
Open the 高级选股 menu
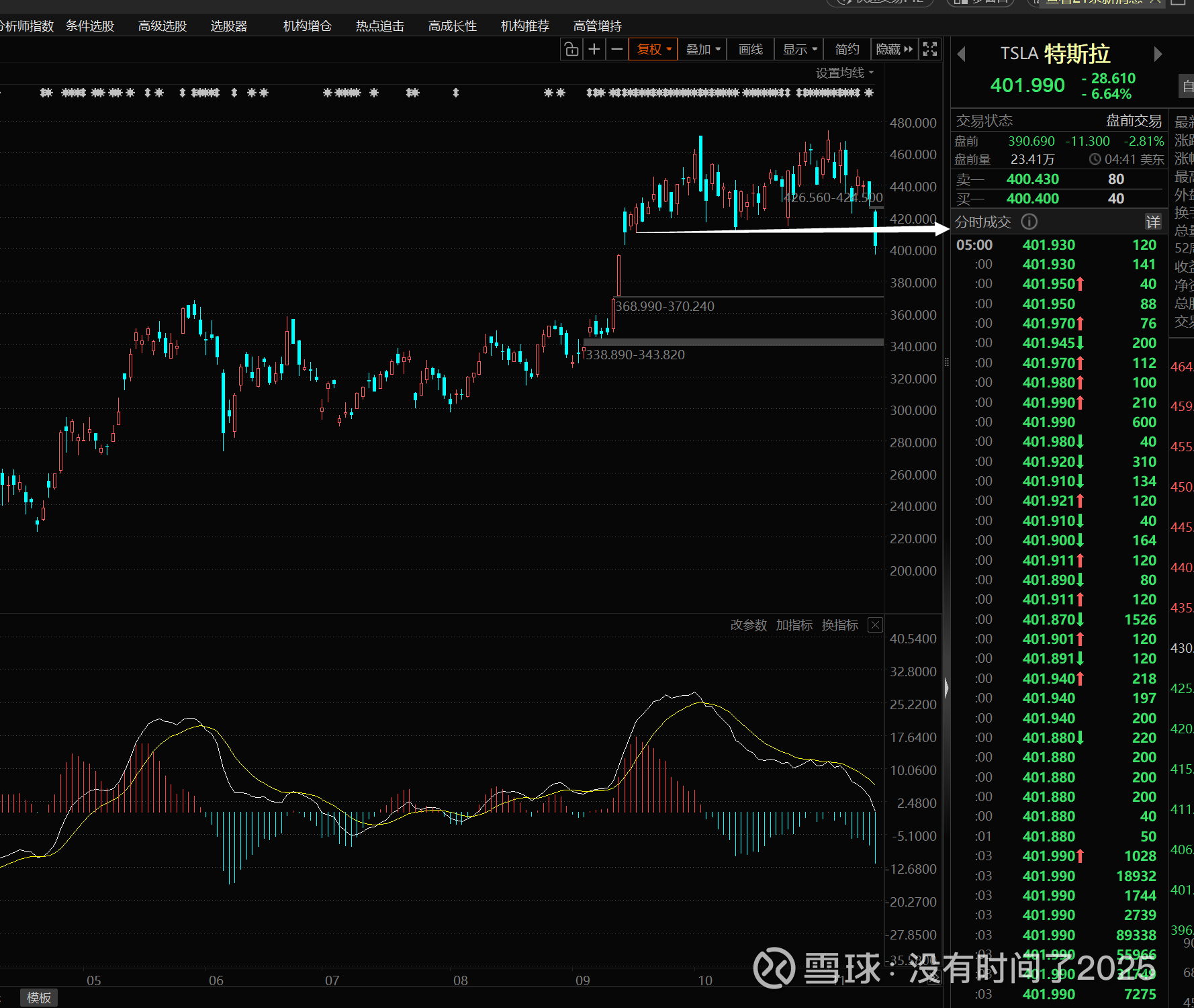[x=163, y=26]
